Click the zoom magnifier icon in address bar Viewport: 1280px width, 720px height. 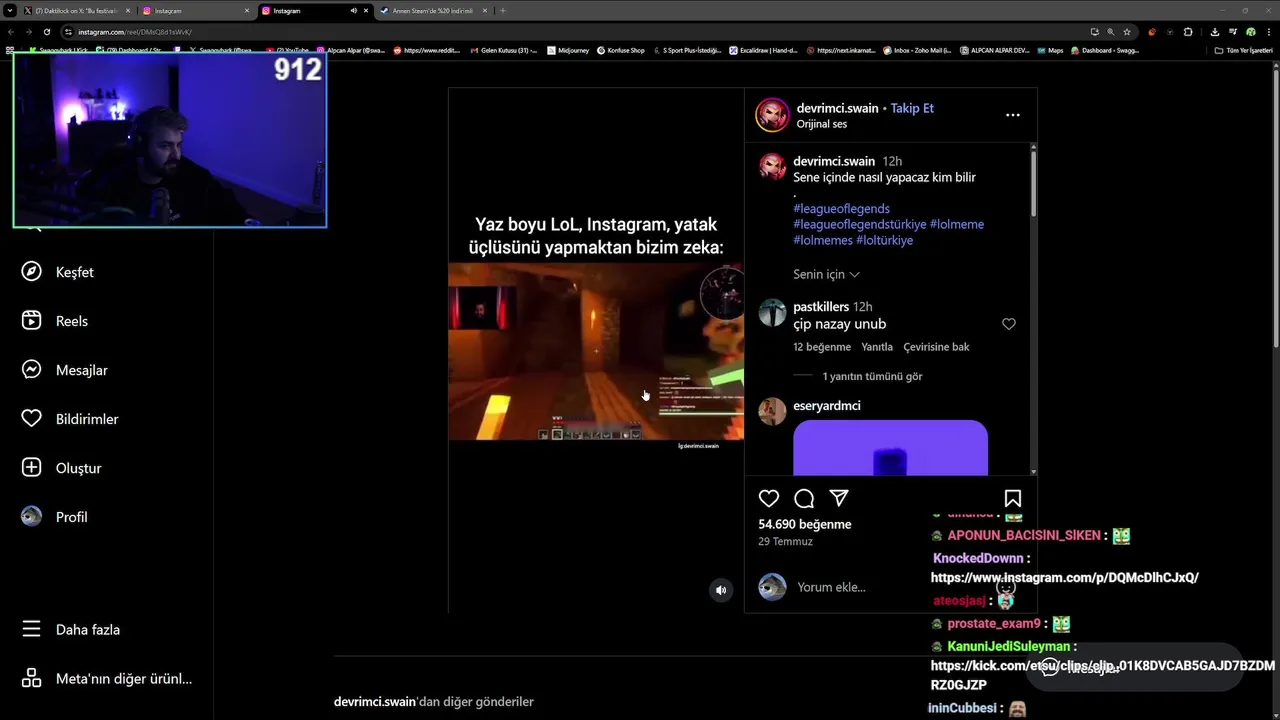point(1110,31)
